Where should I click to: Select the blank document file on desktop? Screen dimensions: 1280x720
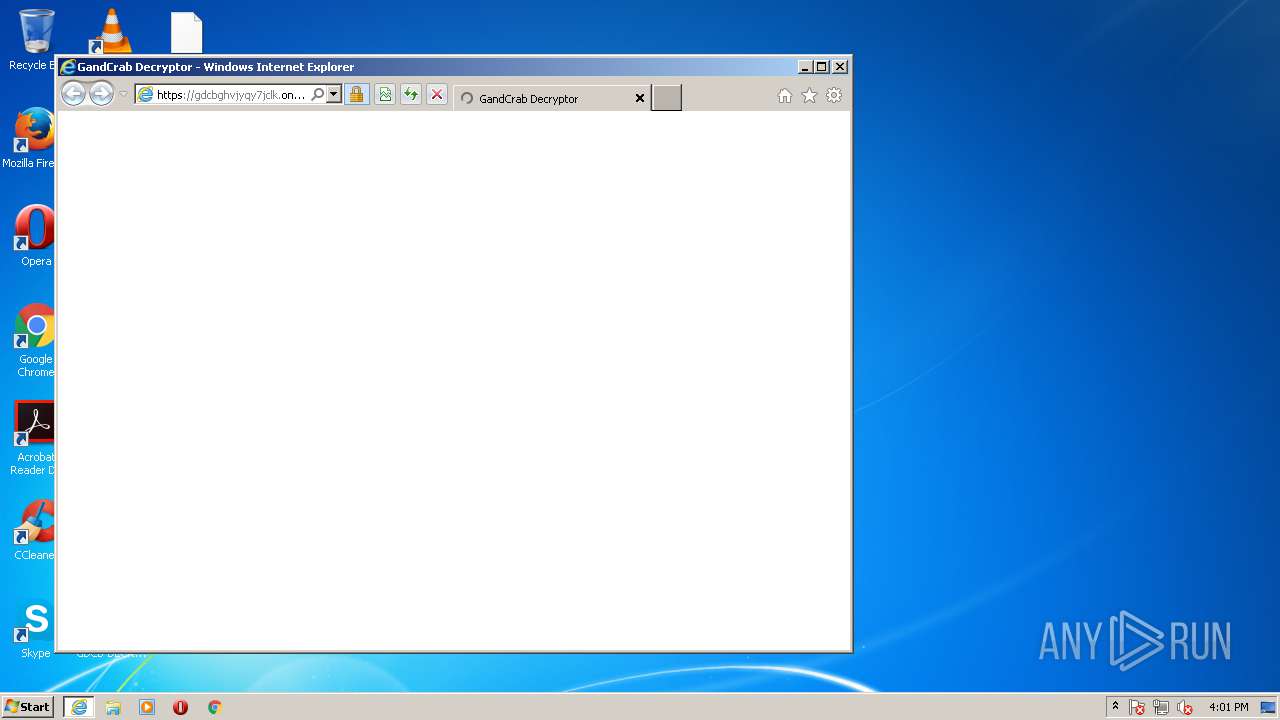[x=186, y=32]
